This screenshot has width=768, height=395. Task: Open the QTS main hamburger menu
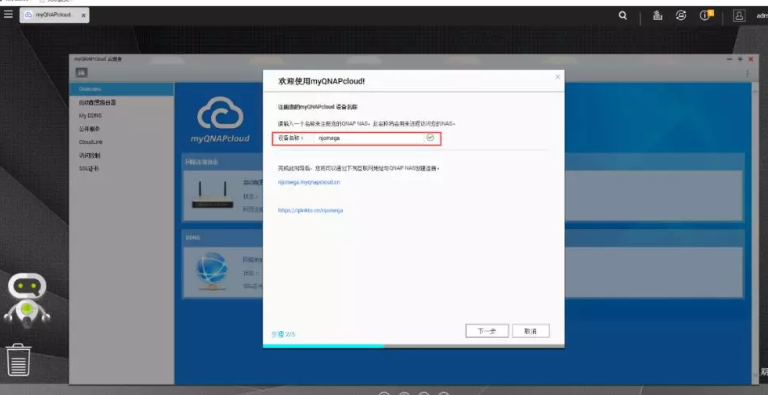point(8,14)
